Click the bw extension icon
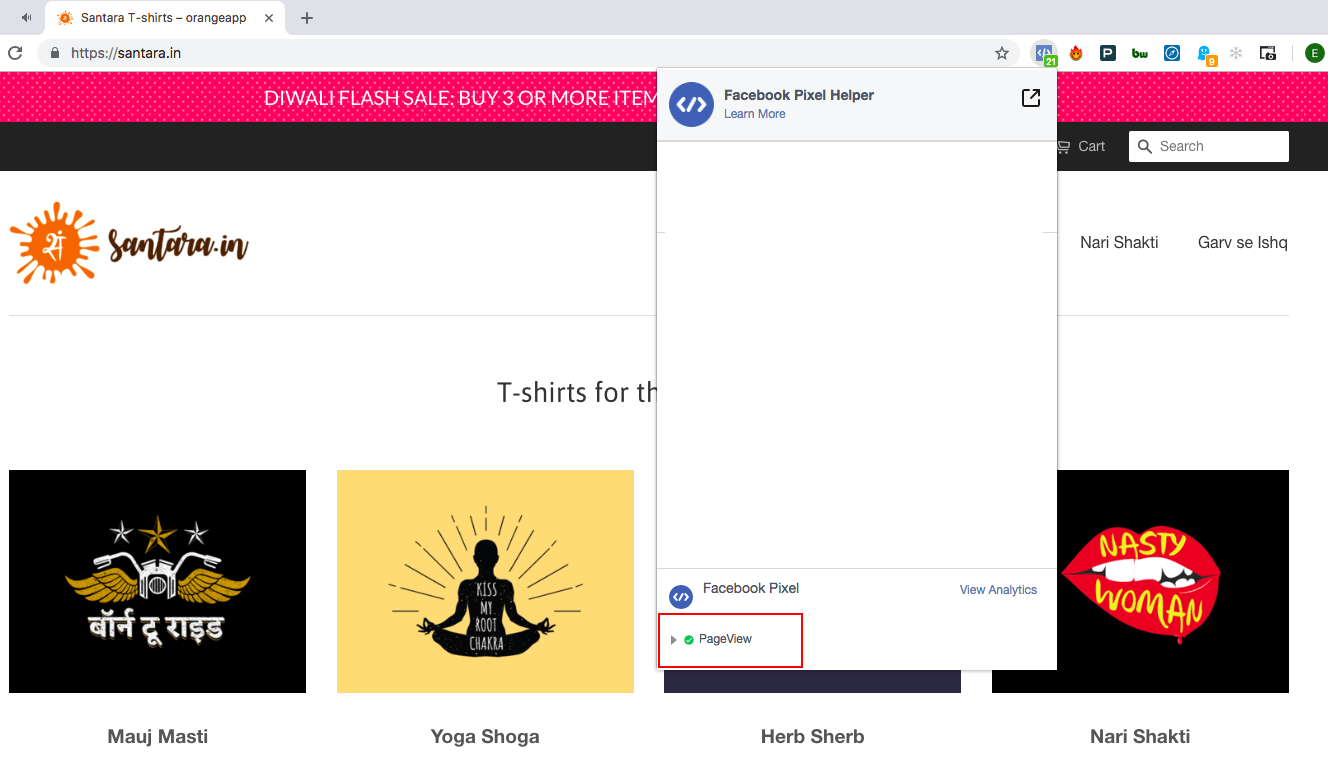This screenshot has width=1328, height=783. click(x=1139, y=52)
